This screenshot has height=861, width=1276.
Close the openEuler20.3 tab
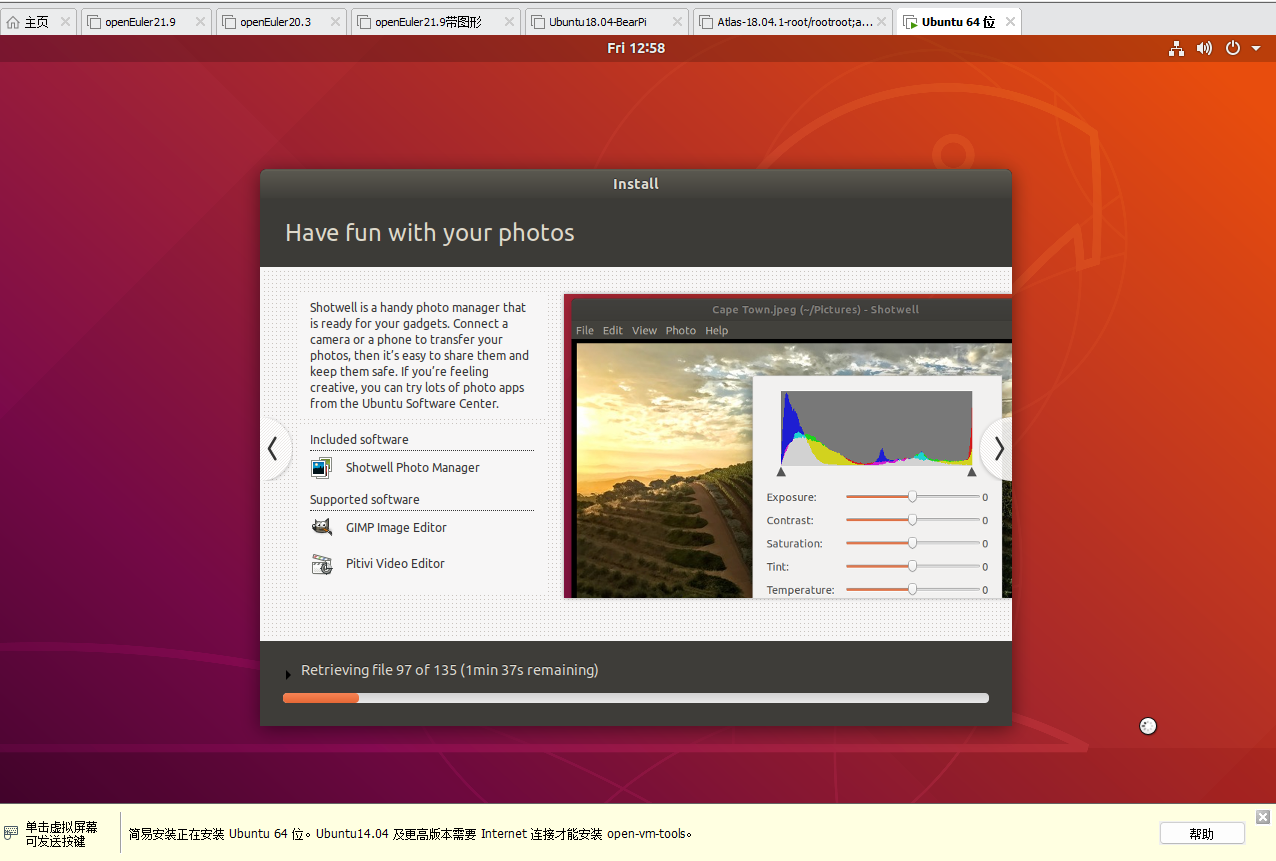(334, 22)
